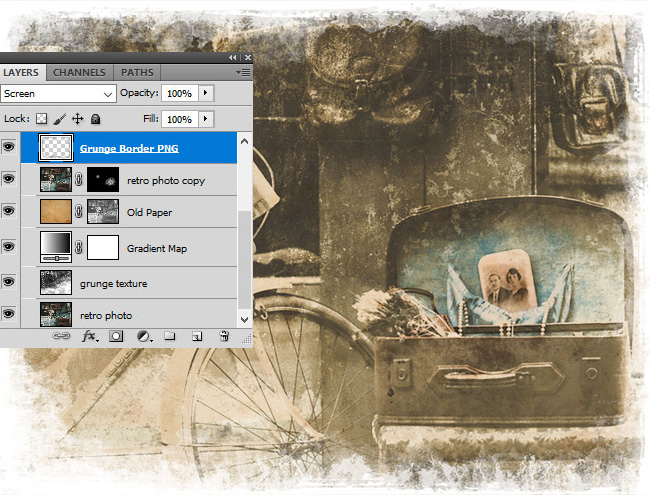Delete layer with trash icon
This screenshot has width=650, height=495.
pos(224,337)
